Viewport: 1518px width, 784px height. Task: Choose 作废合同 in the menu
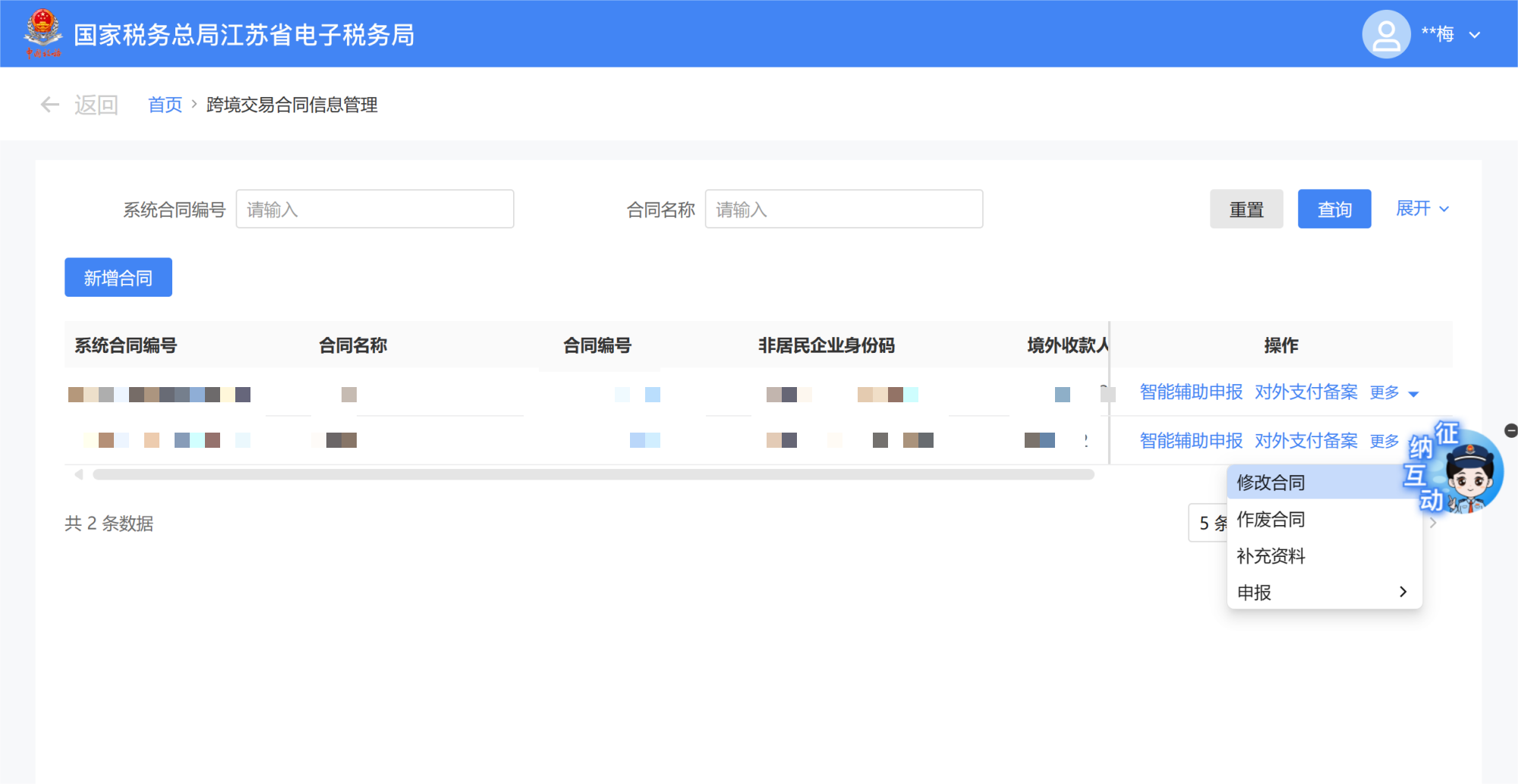point(1271,519)
